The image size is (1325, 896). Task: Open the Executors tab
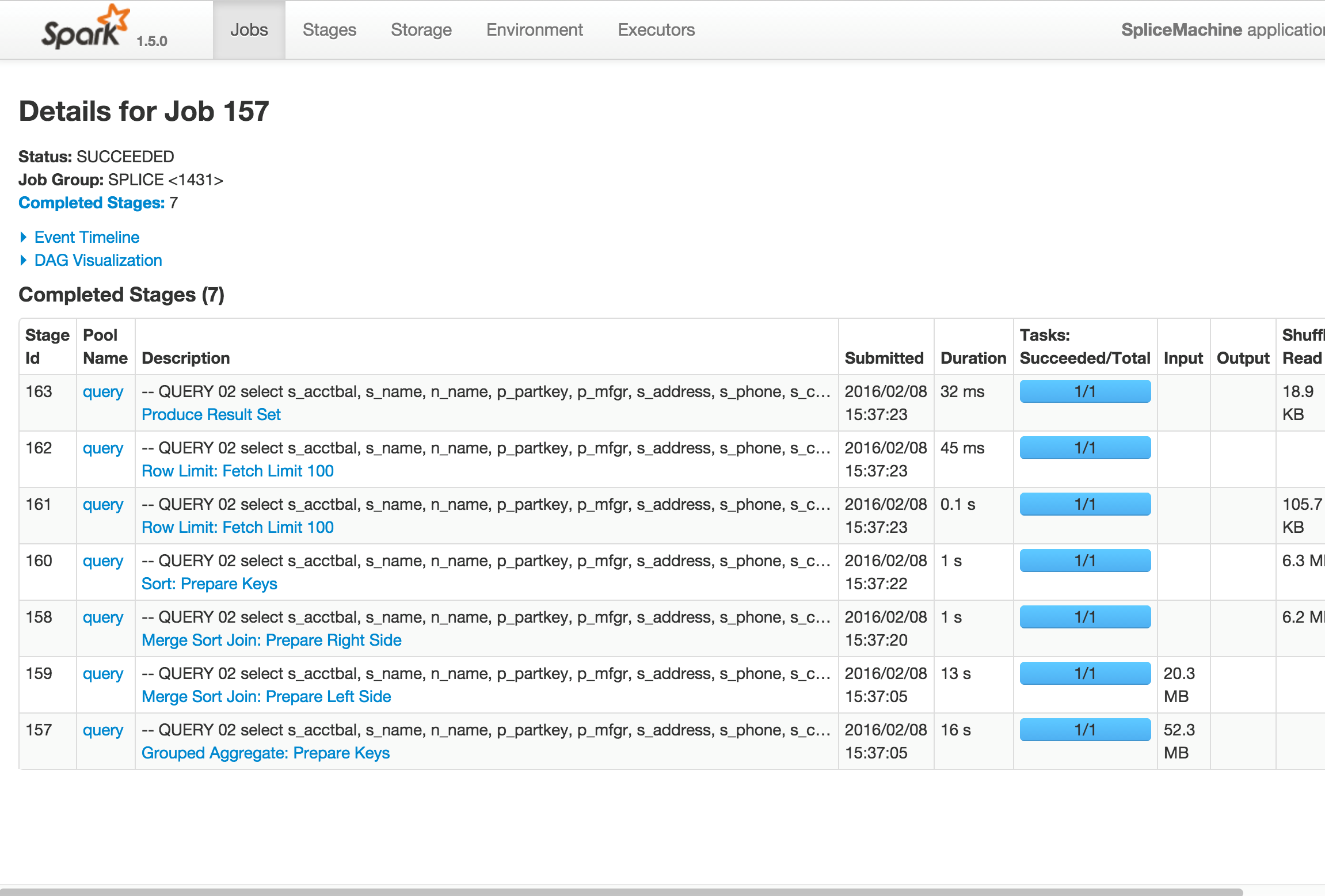(656, 30)
